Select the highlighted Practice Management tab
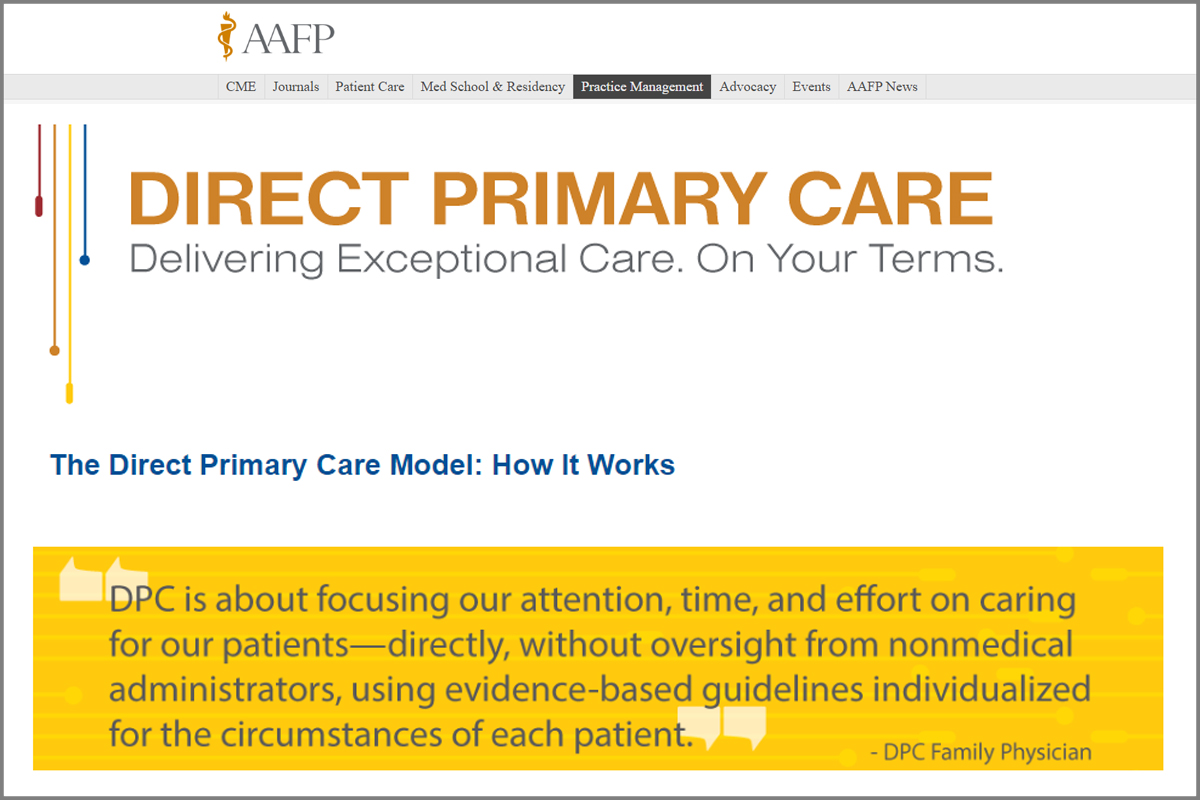The image size is (1200, 800). pos(642,87)
